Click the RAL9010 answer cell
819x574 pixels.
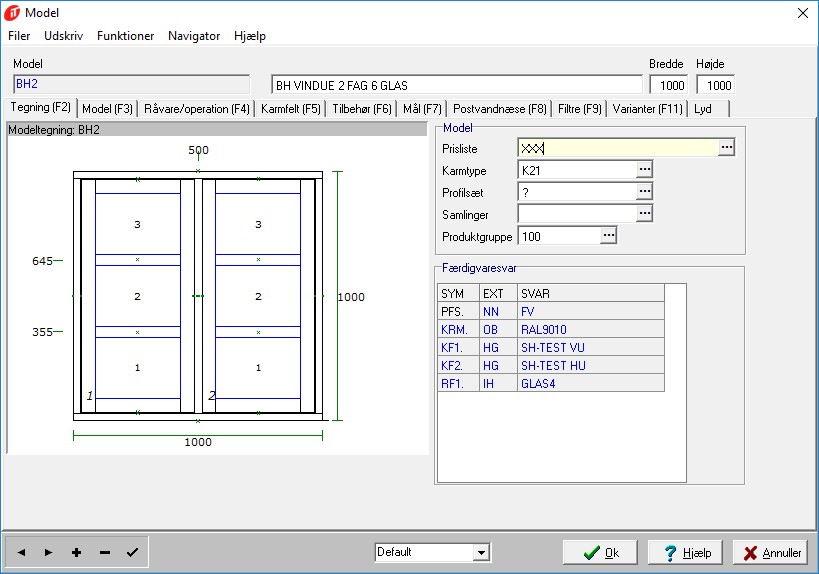(591, 330)
